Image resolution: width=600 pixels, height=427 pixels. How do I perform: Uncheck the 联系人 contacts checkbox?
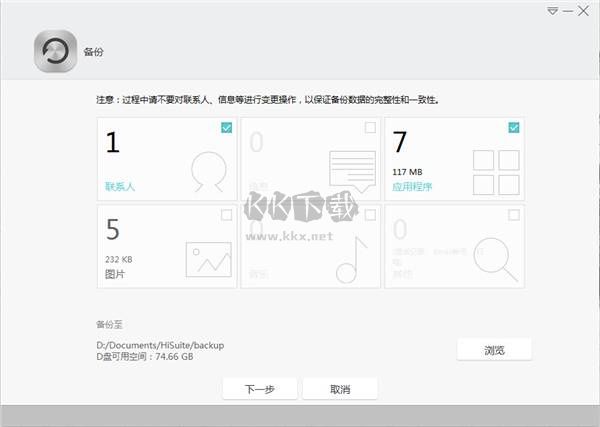pos(227,128)
